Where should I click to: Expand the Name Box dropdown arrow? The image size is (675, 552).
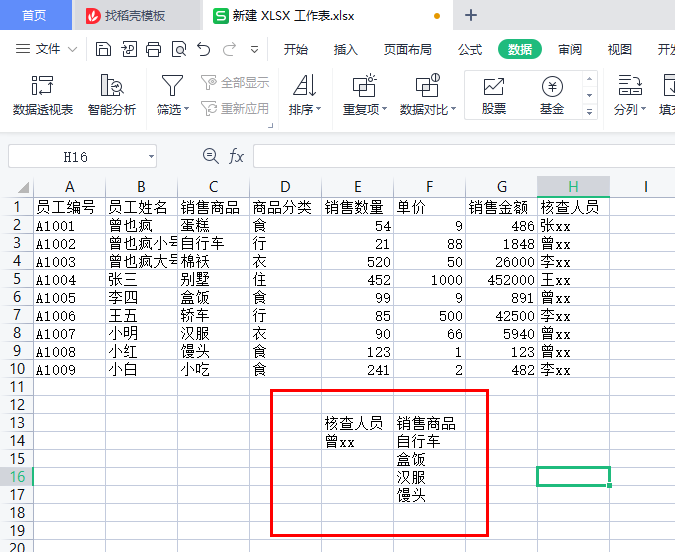pos(151,157)
